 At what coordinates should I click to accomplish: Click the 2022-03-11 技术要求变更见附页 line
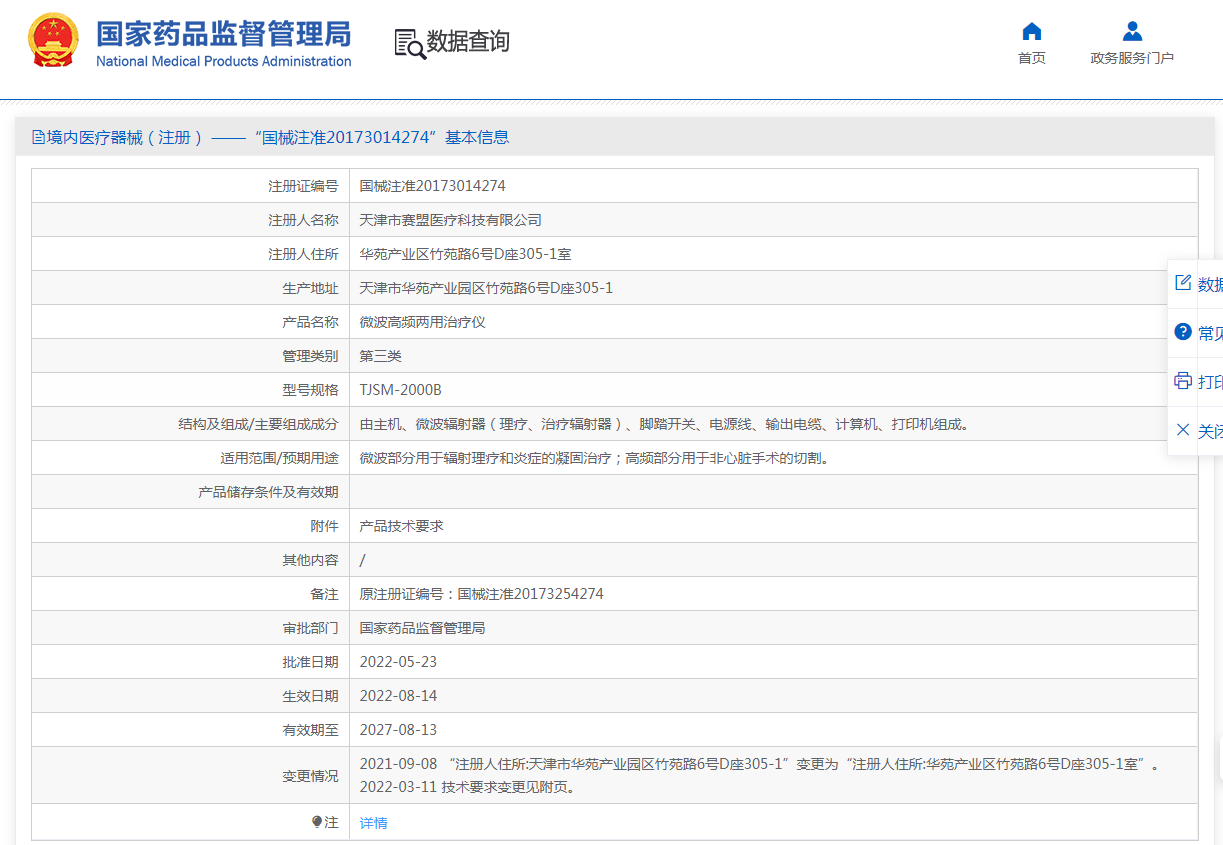[467, 787]
